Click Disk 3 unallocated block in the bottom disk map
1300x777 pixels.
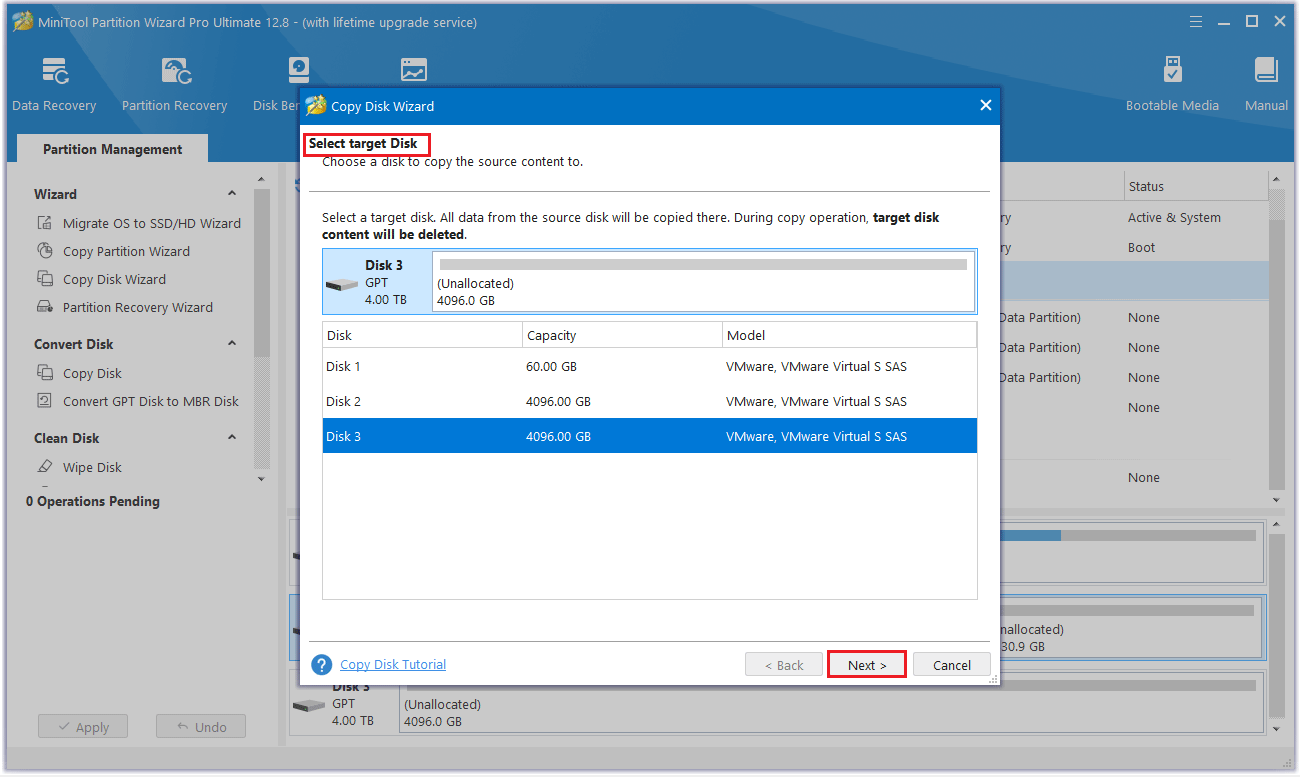(830, 703)
